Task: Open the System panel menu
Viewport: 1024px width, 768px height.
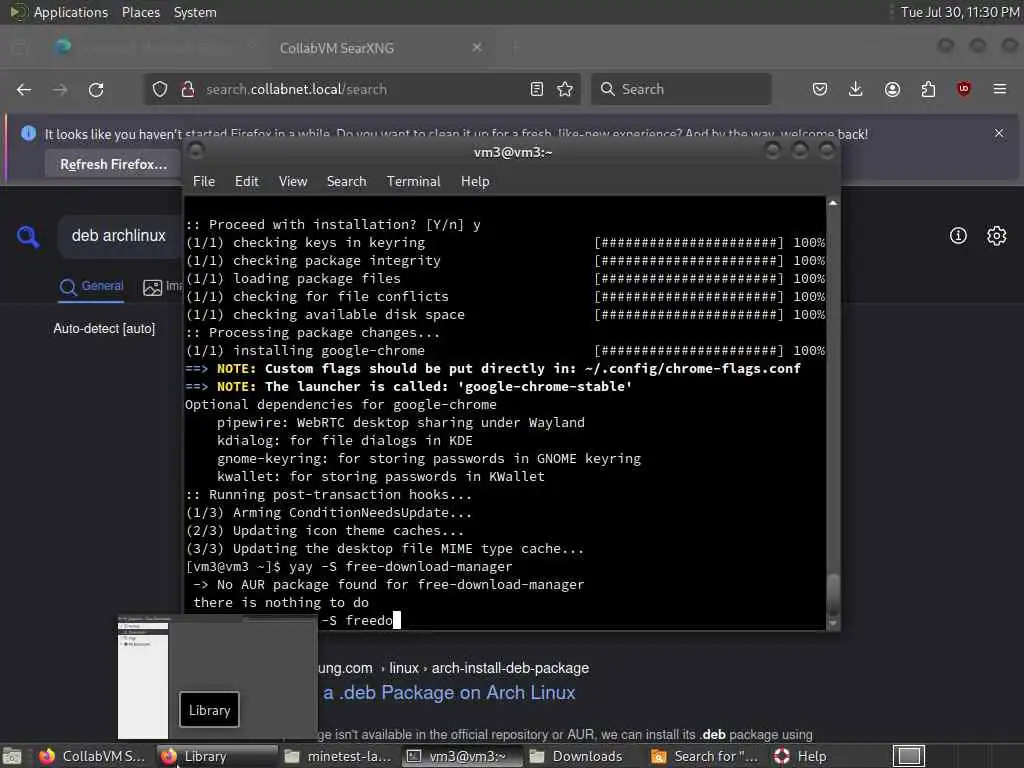Action: [x=195, y=12]
